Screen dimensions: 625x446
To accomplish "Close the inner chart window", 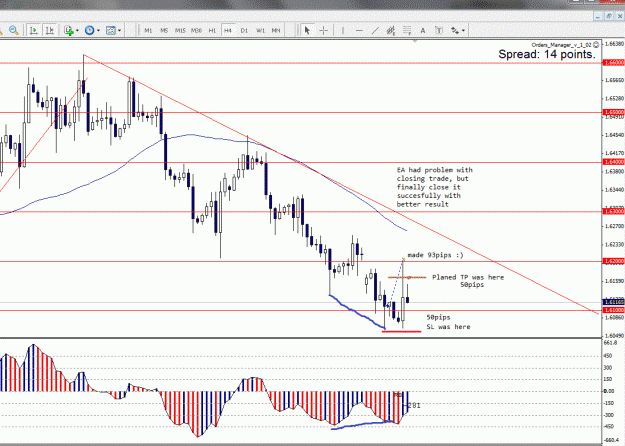I will (620, 16).
